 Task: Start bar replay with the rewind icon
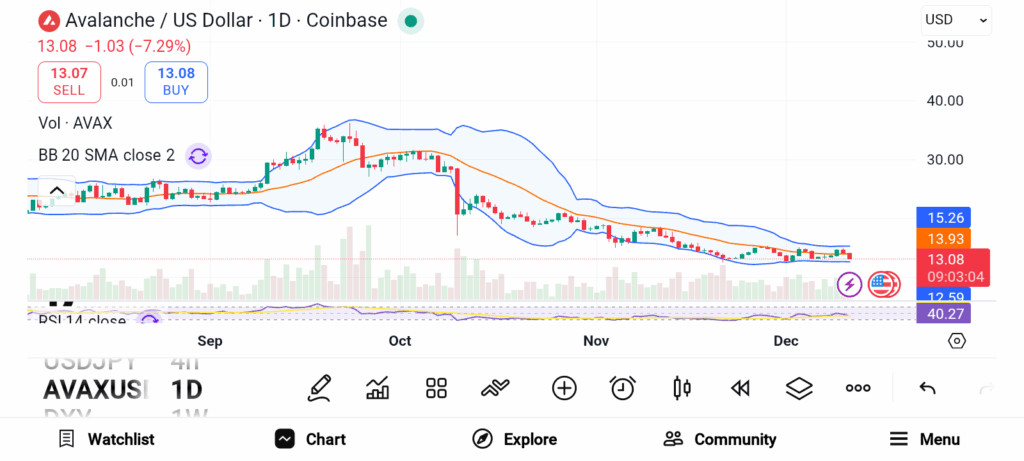pos(740,388)
